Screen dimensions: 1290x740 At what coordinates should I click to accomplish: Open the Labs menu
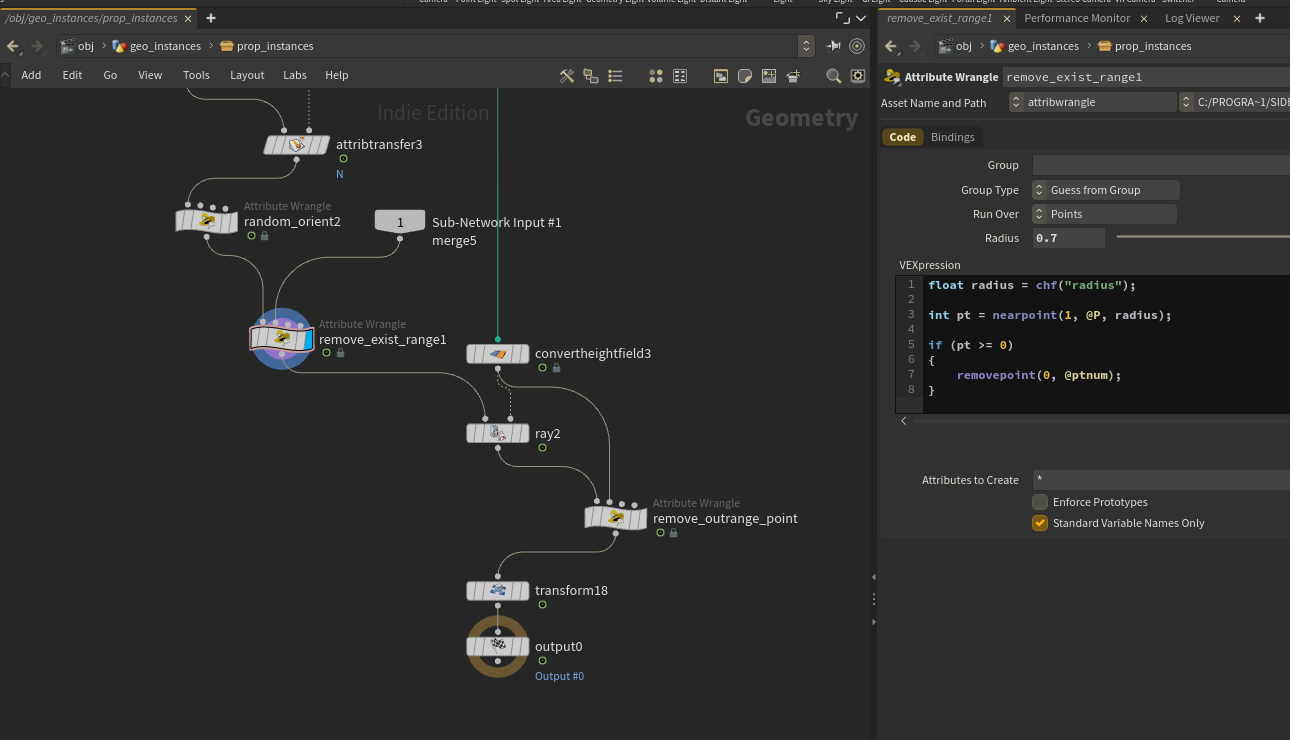(295, 75)
